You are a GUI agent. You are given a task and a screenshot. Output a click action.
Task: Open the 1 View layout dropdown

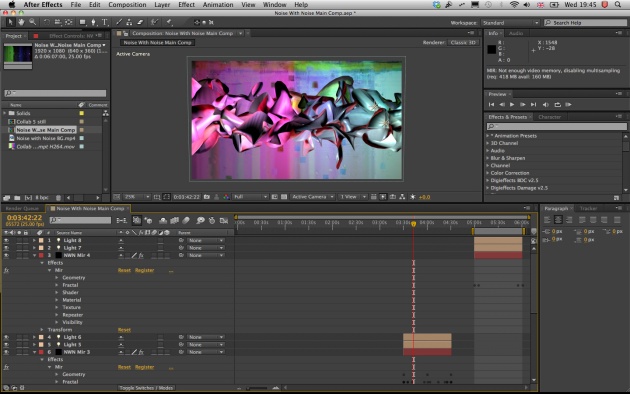353,197
